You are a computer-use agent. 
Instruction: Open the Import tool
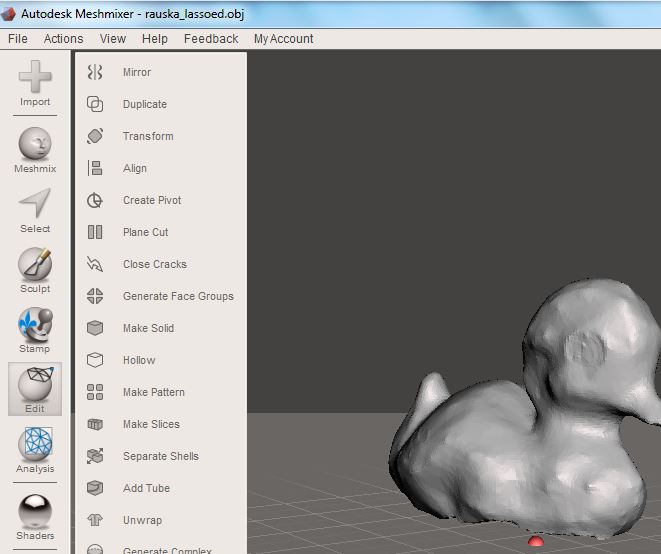pos(35,83)
